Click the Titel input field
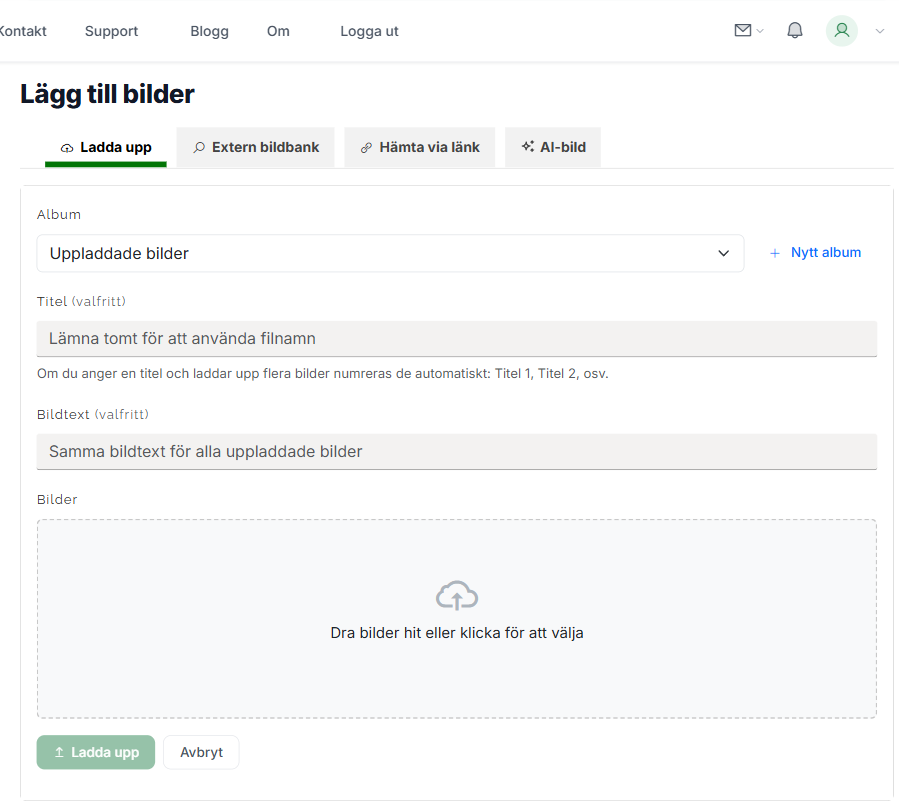This screenshot has width=899, height=802. (457, 339)
